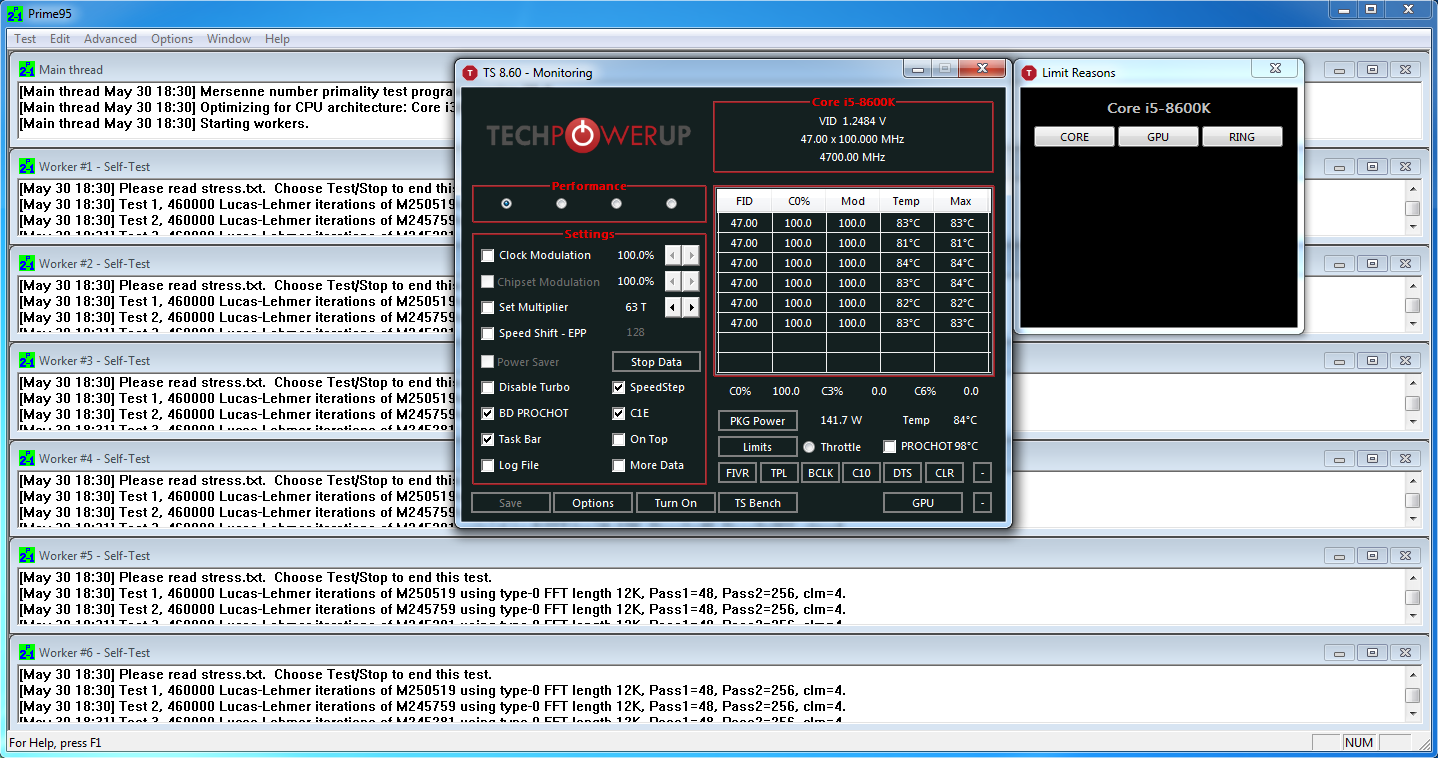Click the Main thread window icon

[27, 70]
